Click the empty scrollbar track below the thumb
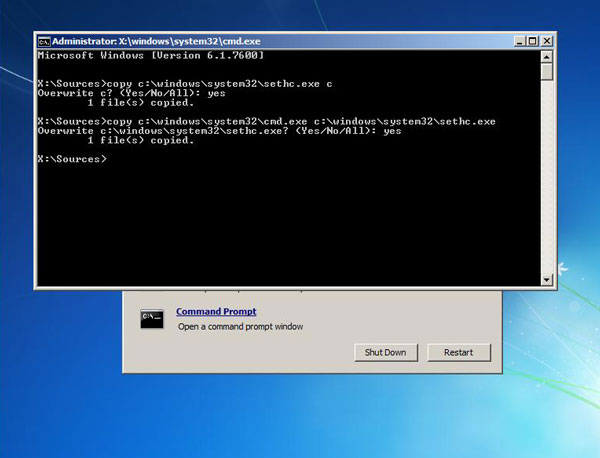This screenshot has width=600, height=458. (x=547, y=180)
